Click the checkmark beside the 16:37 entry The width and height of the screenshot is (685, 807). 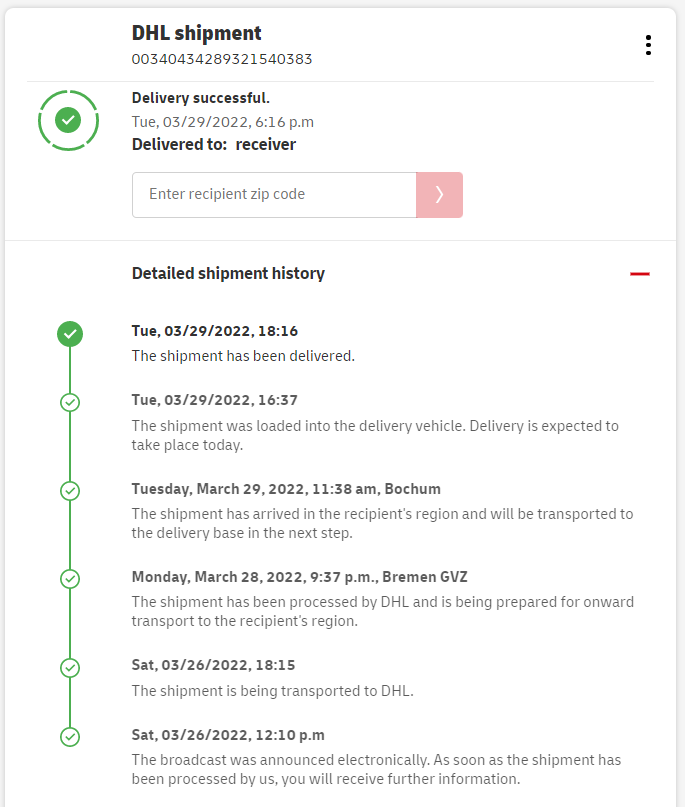pos(70,402)
